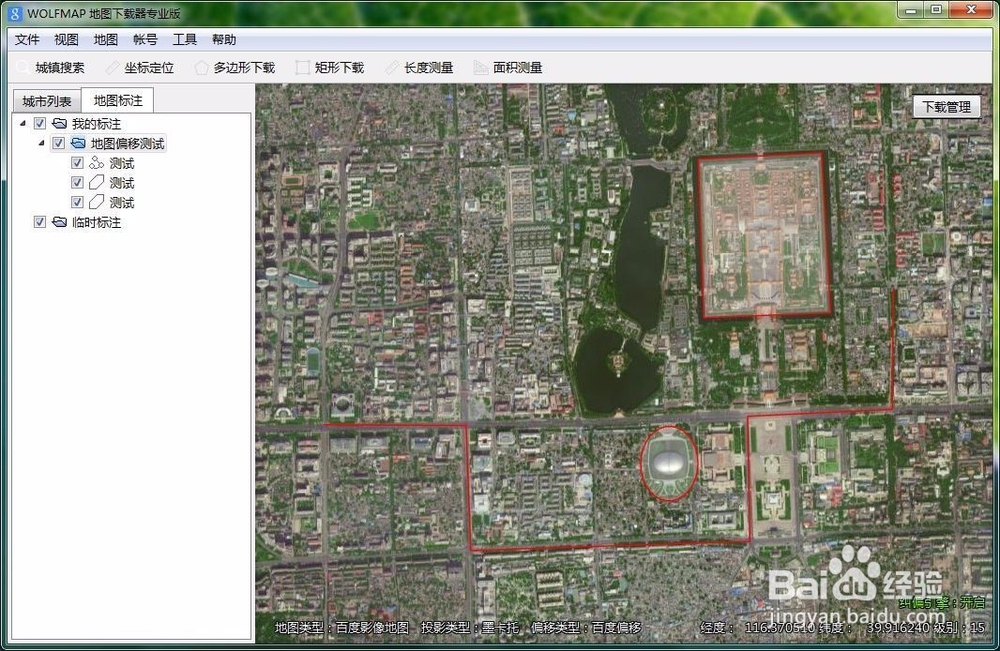This screenshot has height=651, width=1000.
Task: Disable the 临时标注 checkbox
Action: 39,222
